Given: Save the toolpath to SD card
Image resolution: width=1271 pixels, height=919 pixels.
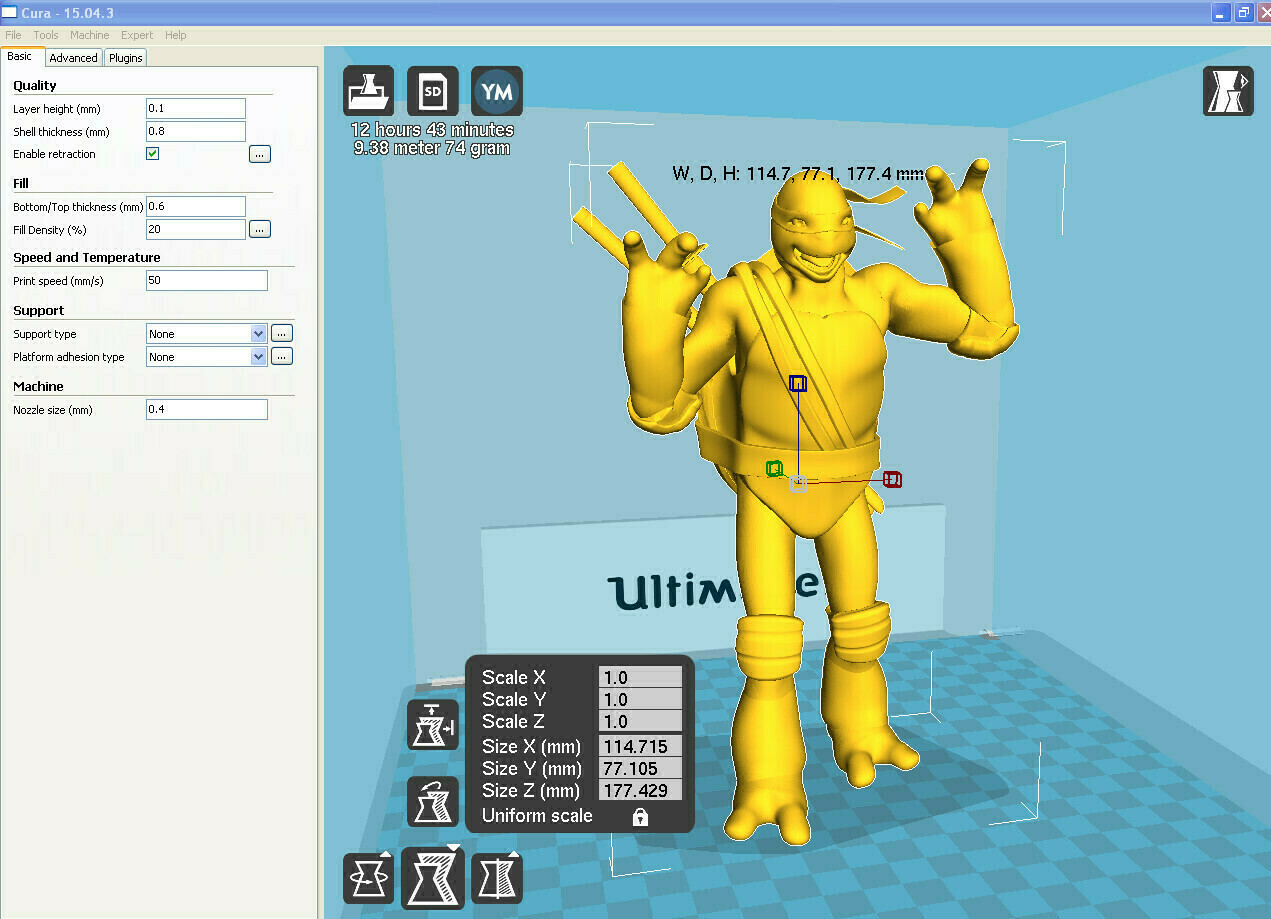Looking at the screenshot, I should tap(432, 90).
